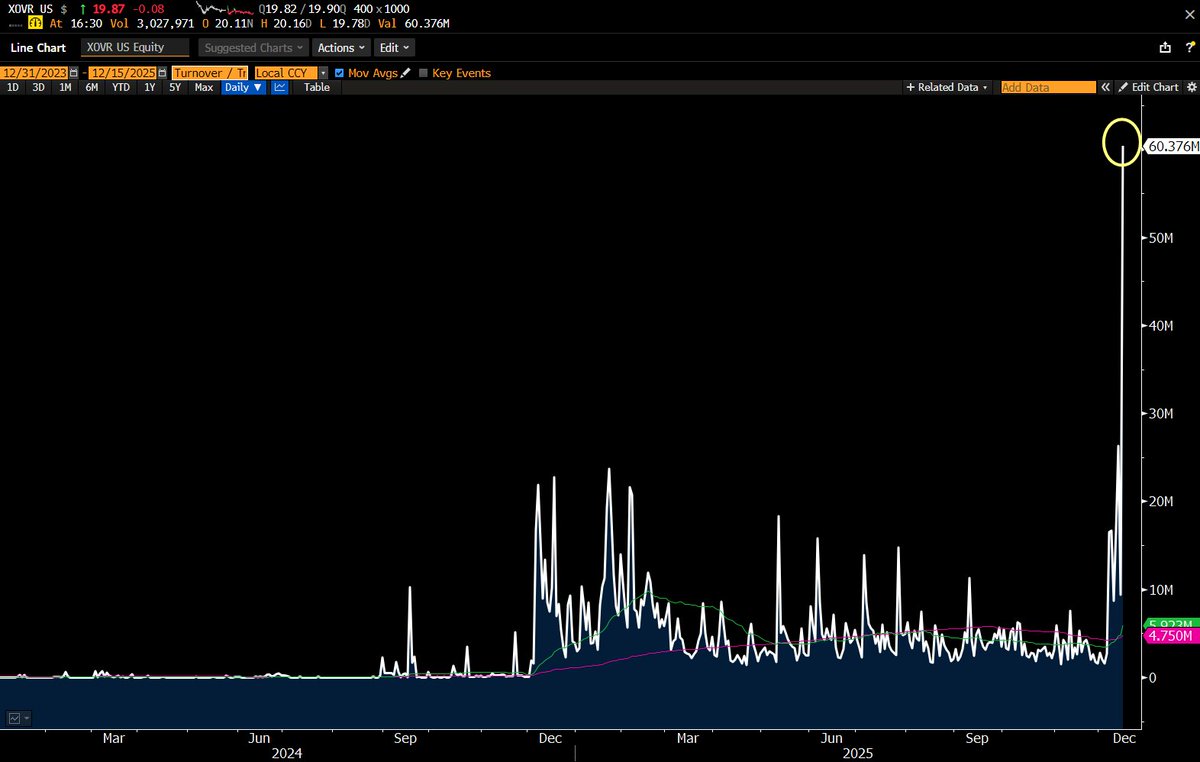This screenshot has height=762, width=1200.
Task: Select the 5Y time range
Action: click(175, 87)
